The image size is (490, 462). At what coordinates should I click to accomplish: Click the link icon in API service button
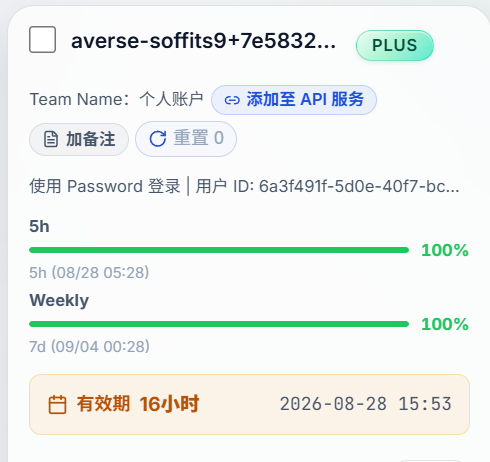click(232, 100)
